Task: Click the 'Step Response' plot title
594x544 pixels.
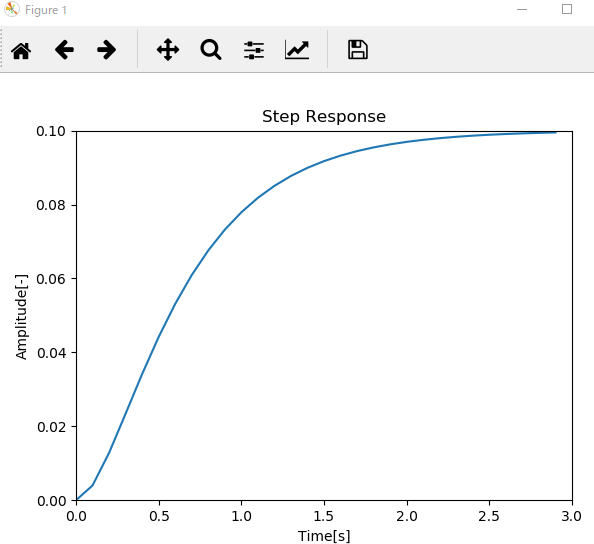Action: point(324,116)
